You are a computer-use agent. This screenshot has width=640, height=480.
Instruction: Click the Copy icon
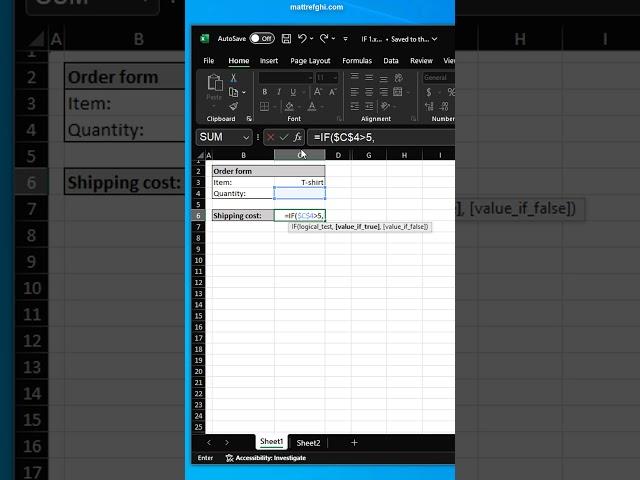point(233,92)
